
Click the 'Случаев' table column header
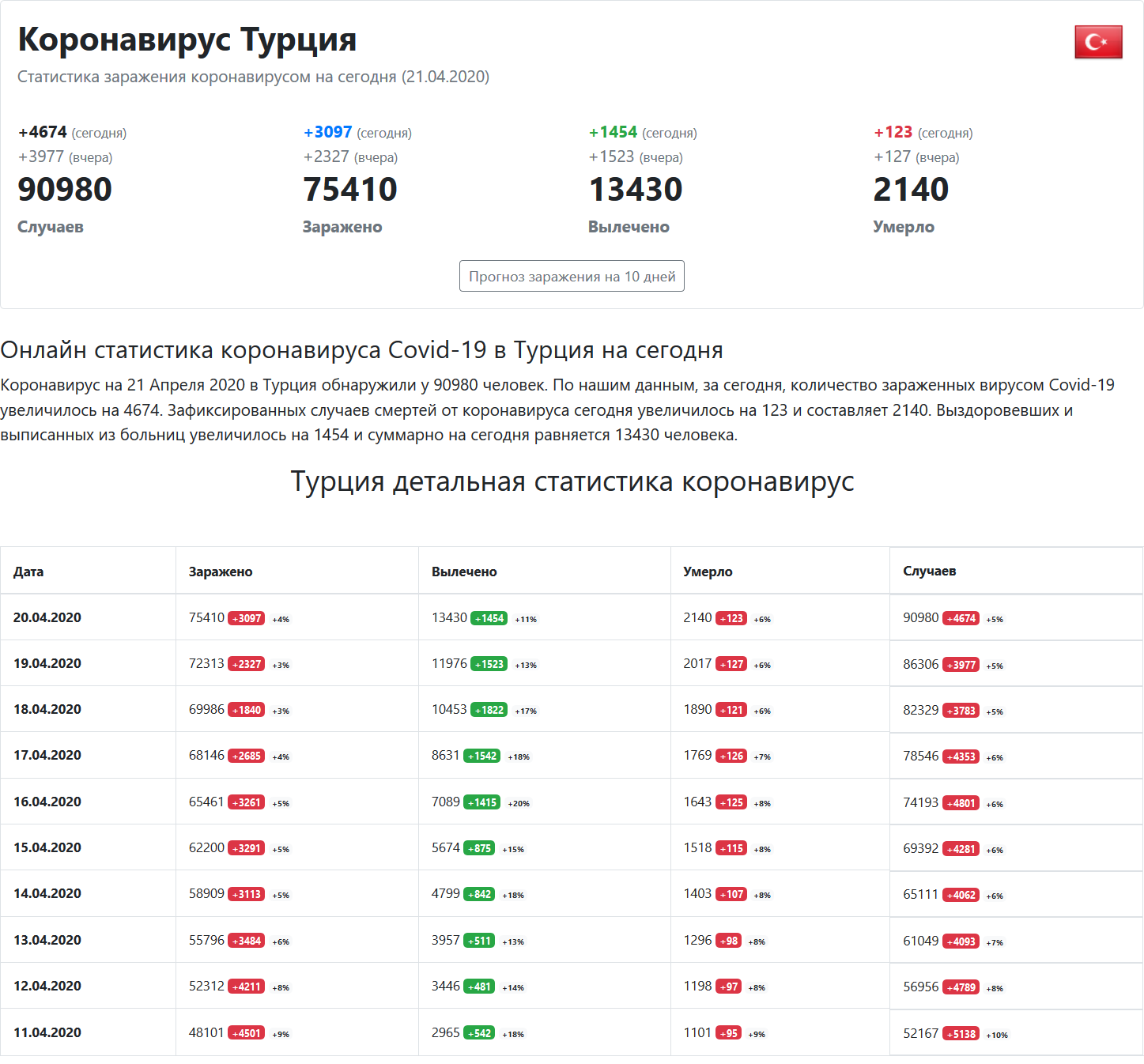click(929, 571)
